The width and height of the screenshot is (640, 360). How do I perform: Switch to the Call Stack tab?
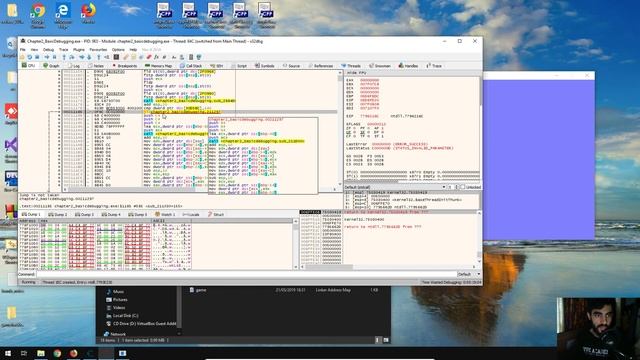click(191, 65)
